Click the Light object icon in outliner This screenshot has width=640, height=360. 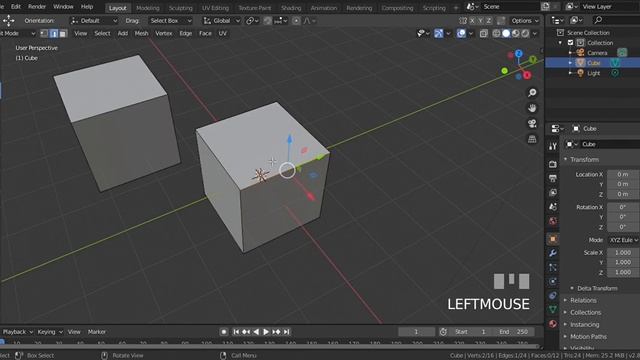click(x=580, y=73)
